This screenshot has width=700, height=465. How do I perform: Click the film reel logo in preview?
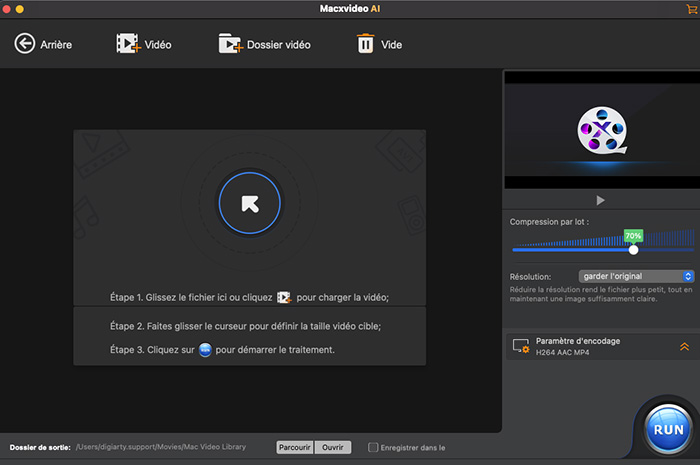(602, 130)
